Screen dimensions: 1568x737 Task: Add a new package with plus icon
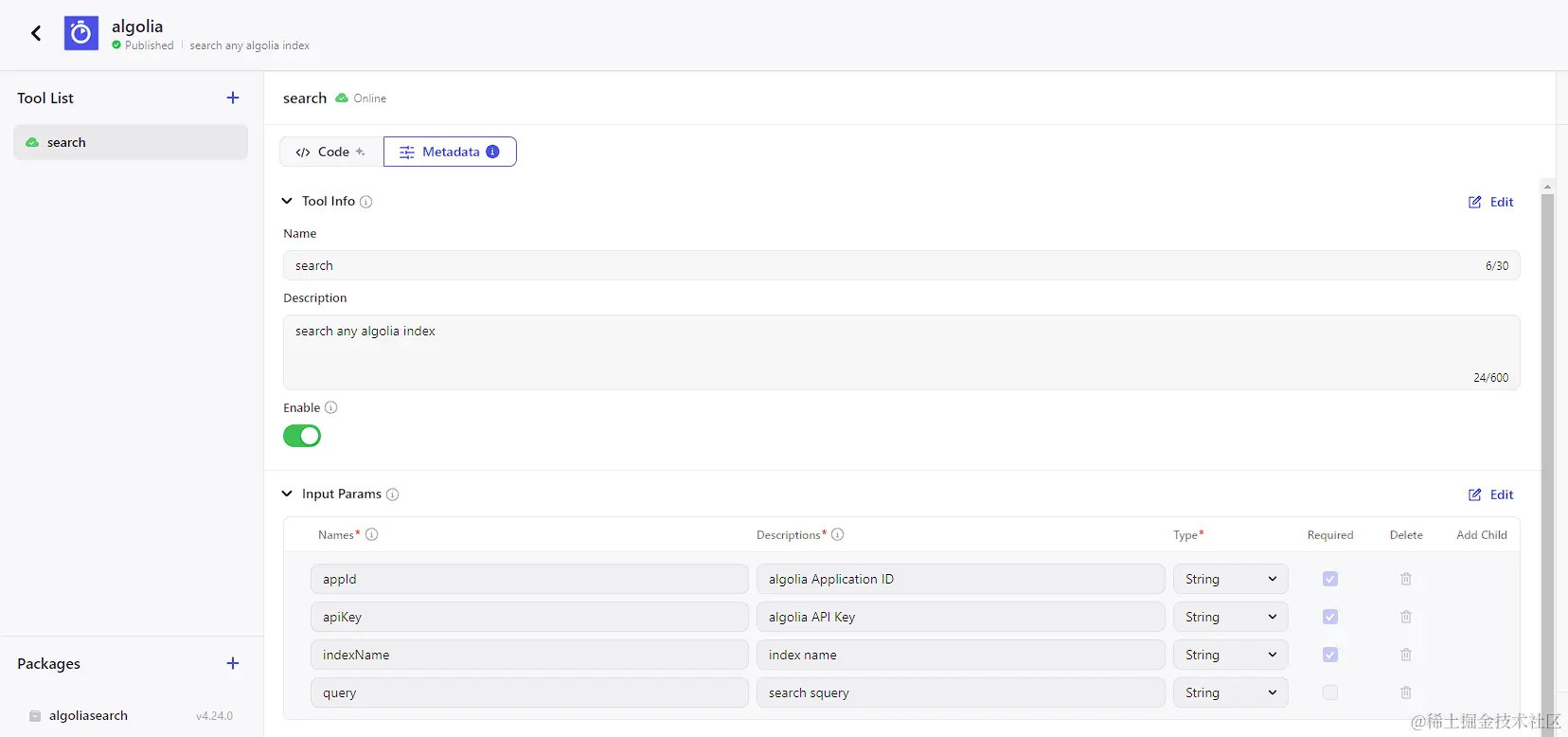tap(233, 663)
